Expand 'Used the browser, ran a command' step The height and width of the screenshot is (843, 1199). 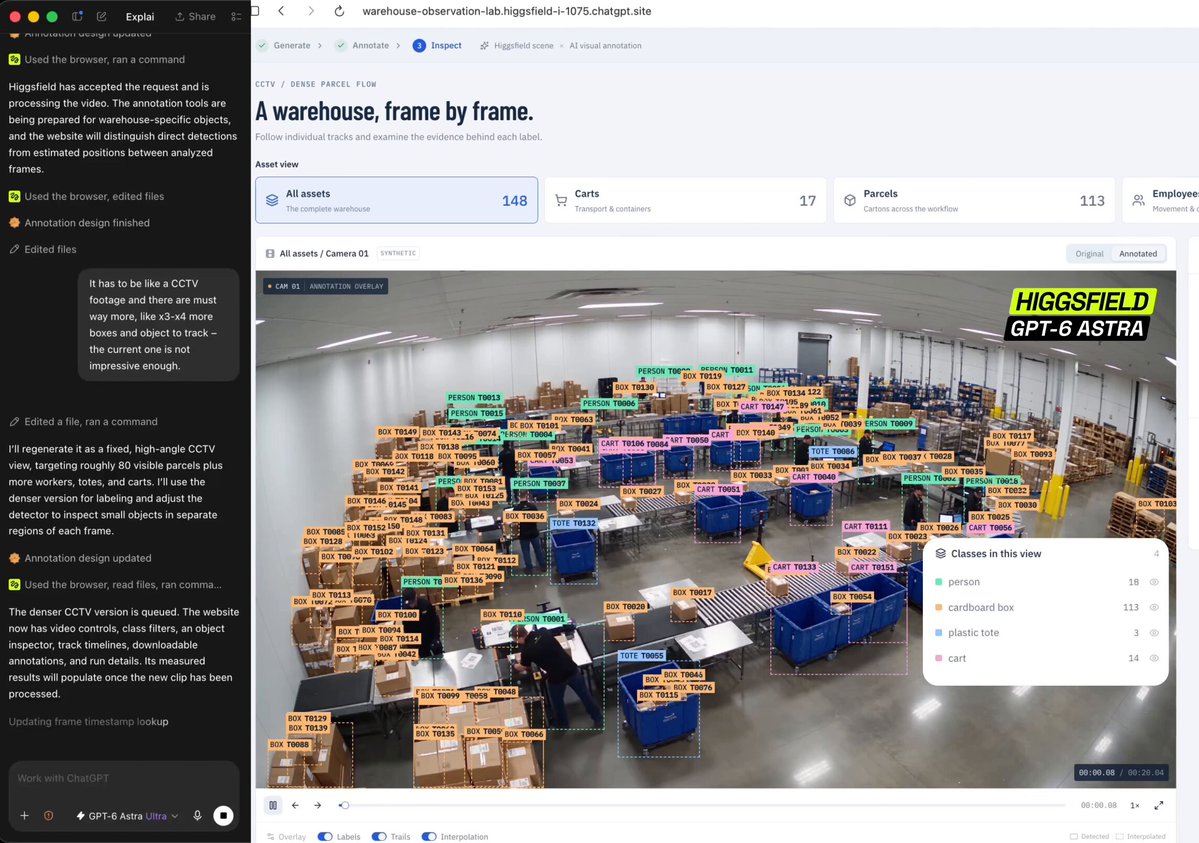tap(97, 60)
